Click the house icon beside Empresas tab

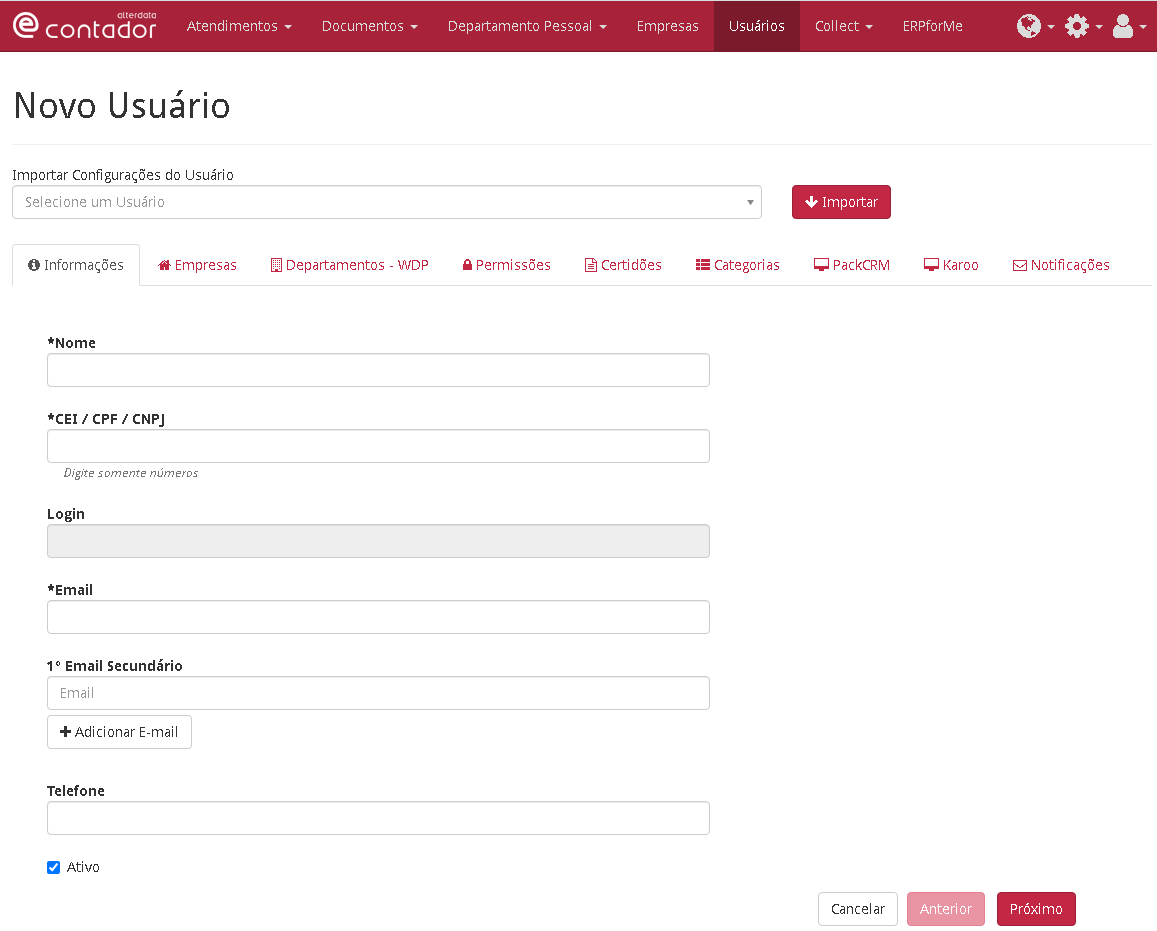[x=165, y=265]
